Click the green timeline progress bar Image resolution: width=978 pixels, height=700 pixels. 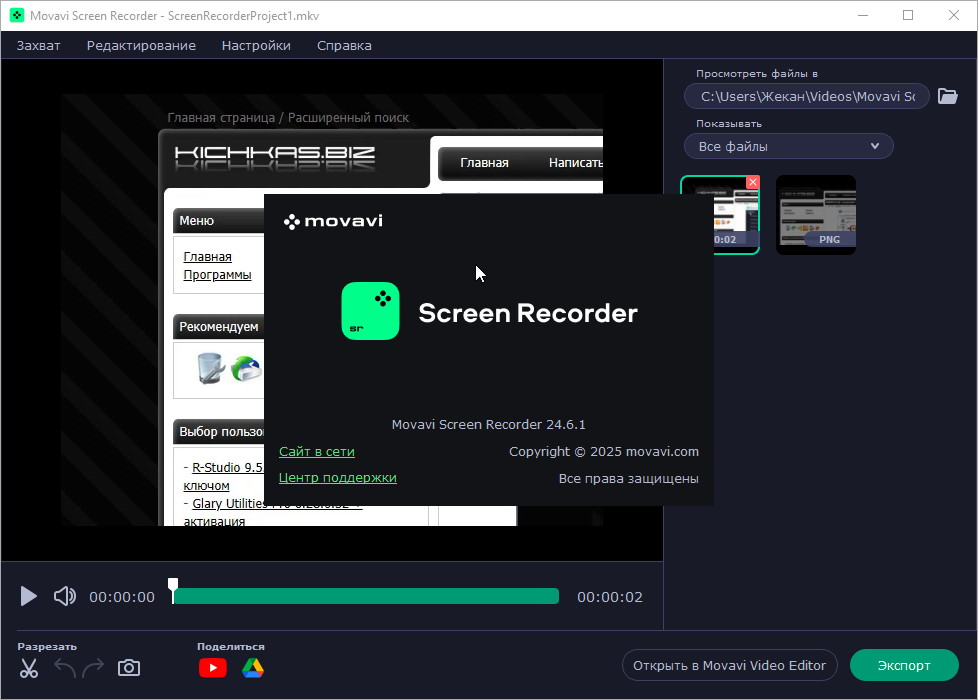tap(366, 596)
